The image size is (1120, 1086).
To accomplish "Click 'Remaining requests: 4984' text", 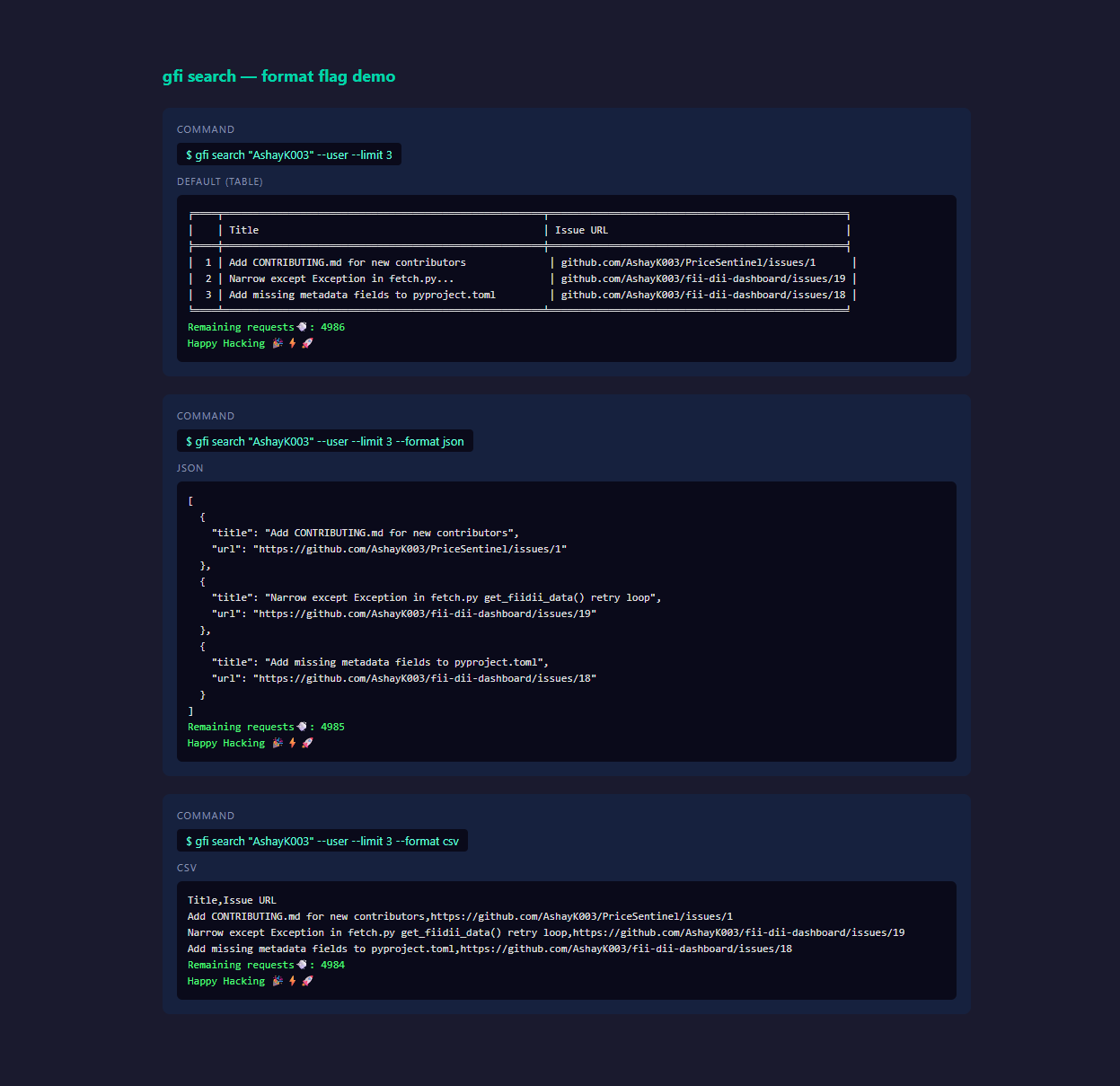I will [x=266, y=965].
